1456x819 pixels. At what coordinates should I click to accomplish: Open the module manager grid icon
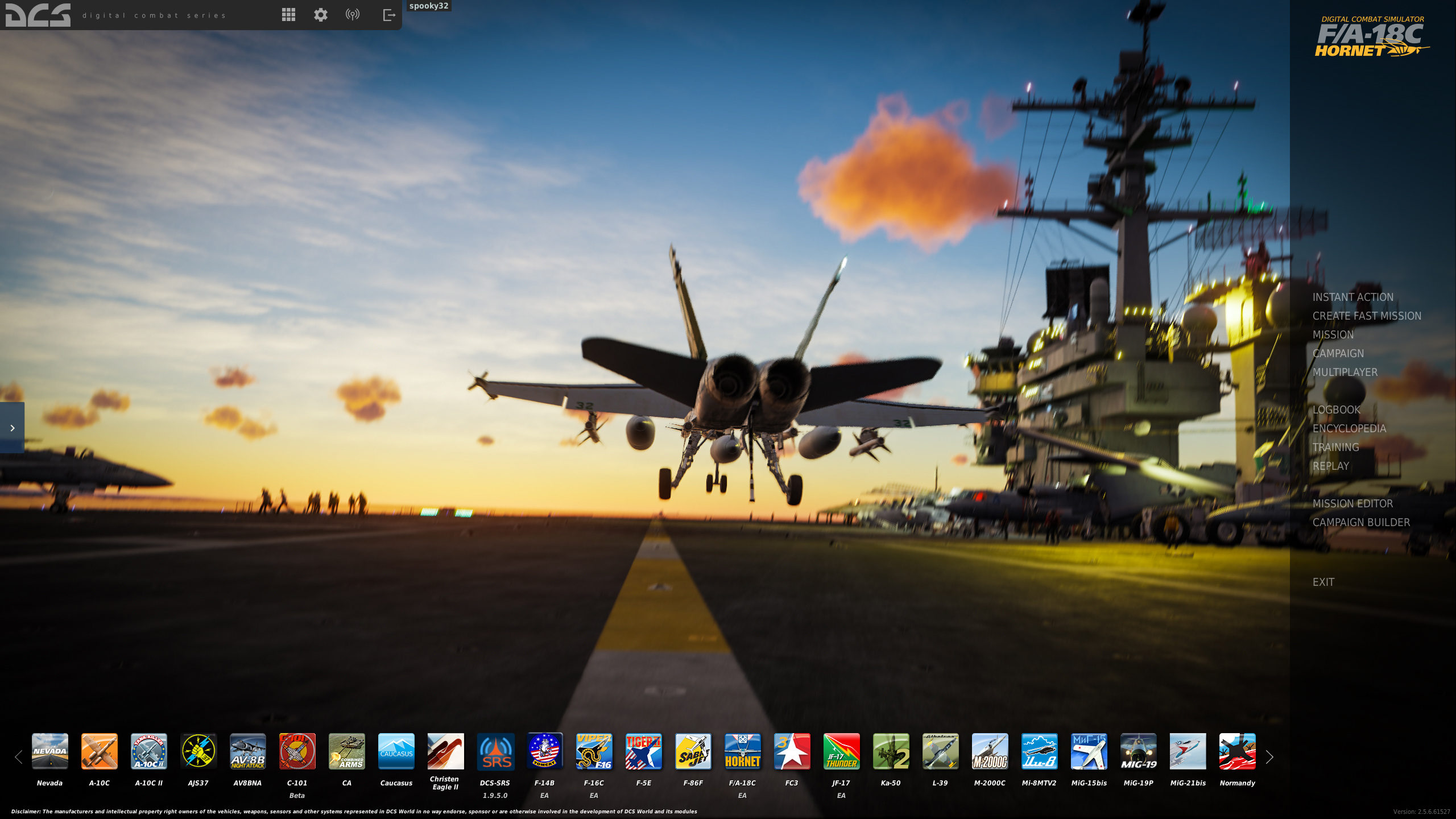[288, 15]
